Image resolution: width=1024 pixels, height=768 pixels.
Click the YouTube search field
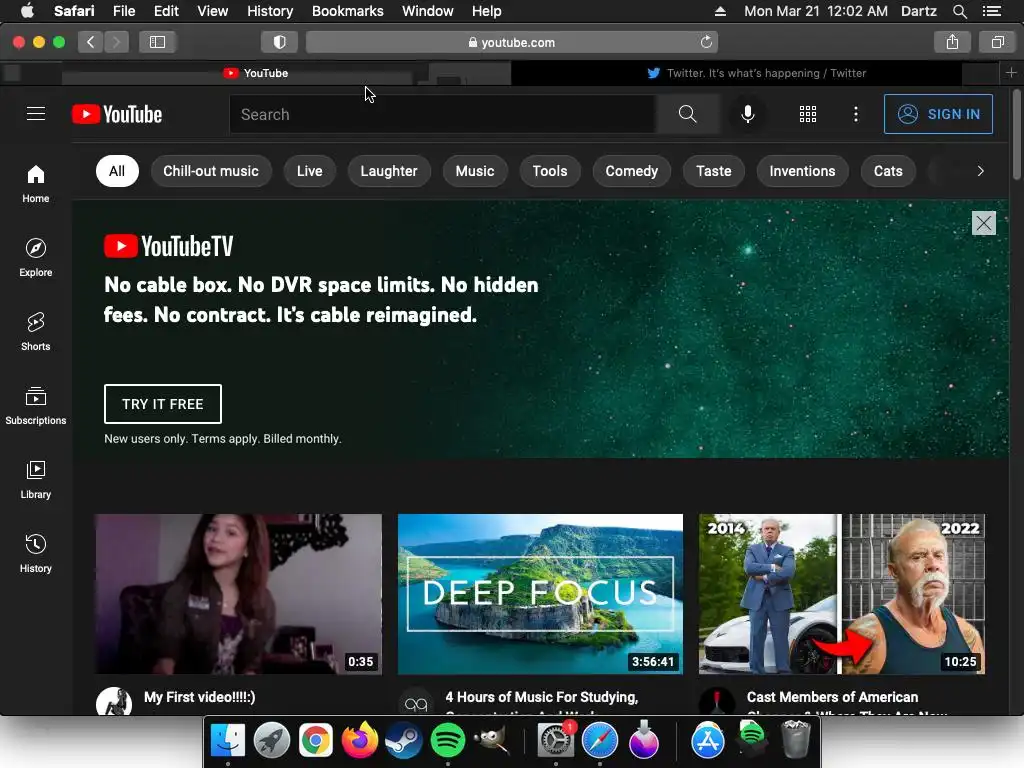443,114
